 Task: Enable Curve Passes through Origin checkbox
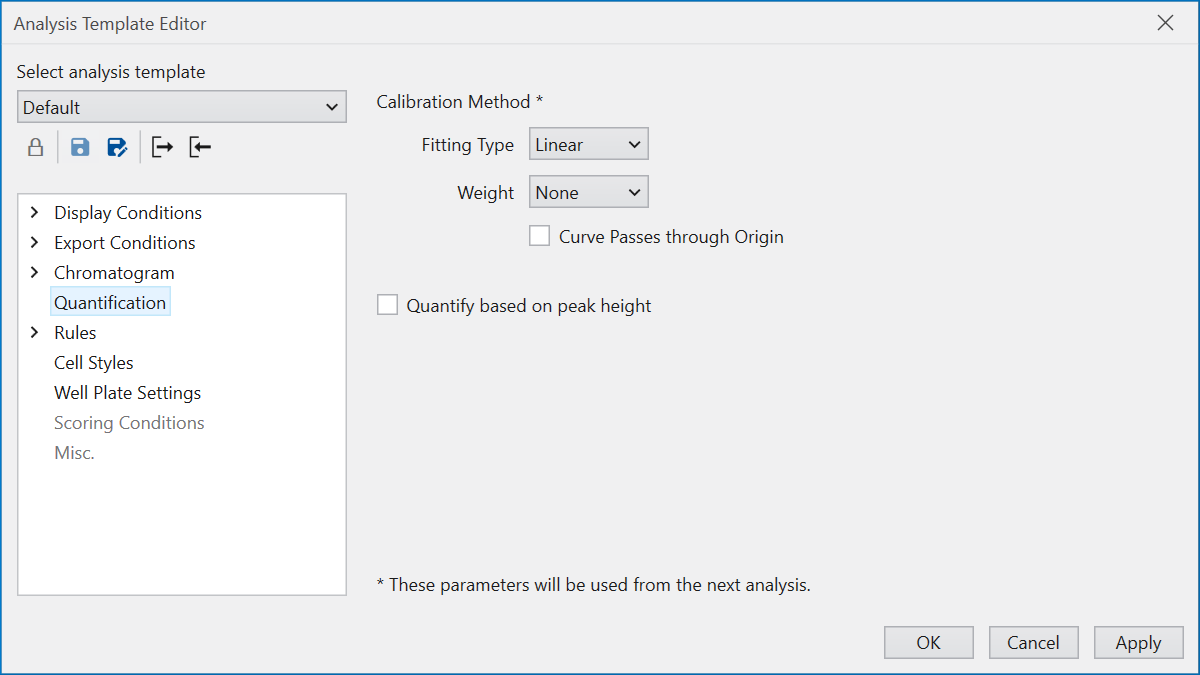pos(540,237)
